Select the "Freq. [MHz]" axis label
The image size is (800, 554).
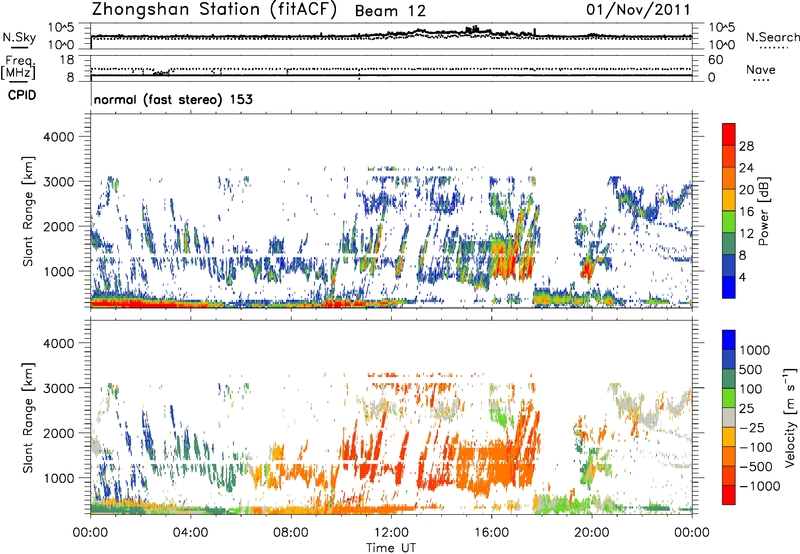(18, 68)
